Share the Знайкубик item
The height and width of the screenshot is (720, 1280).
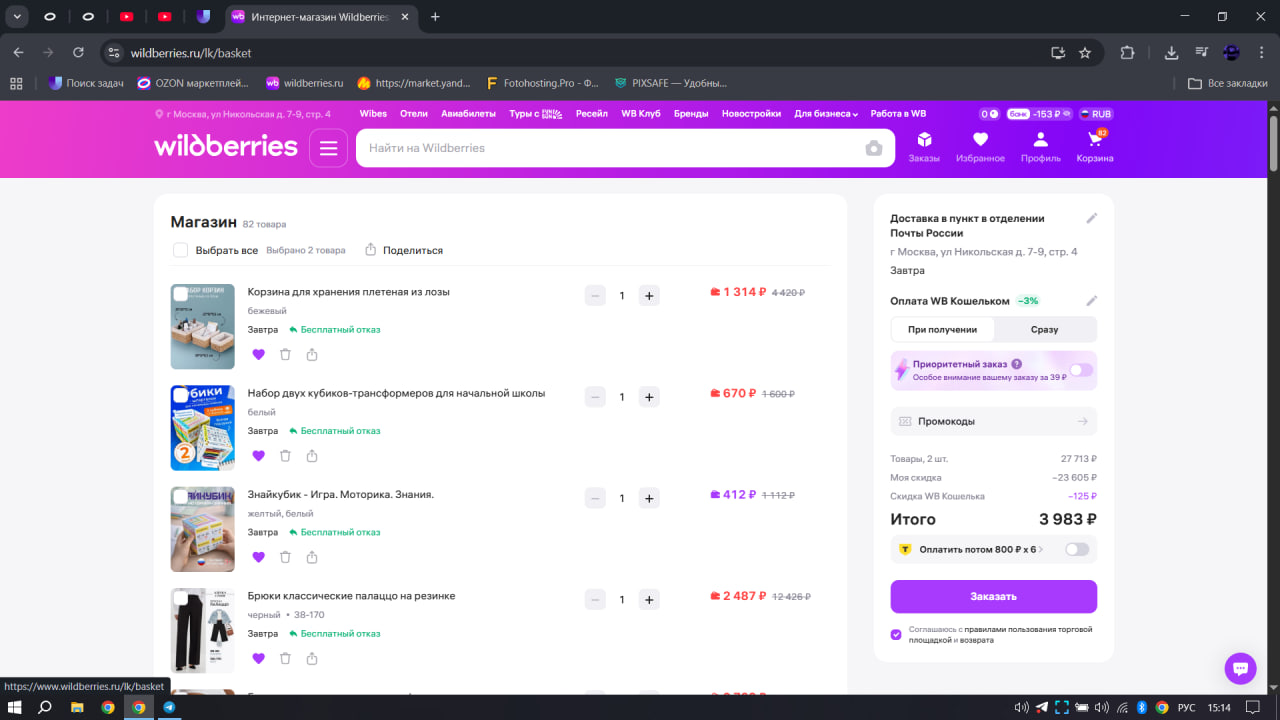312,557
